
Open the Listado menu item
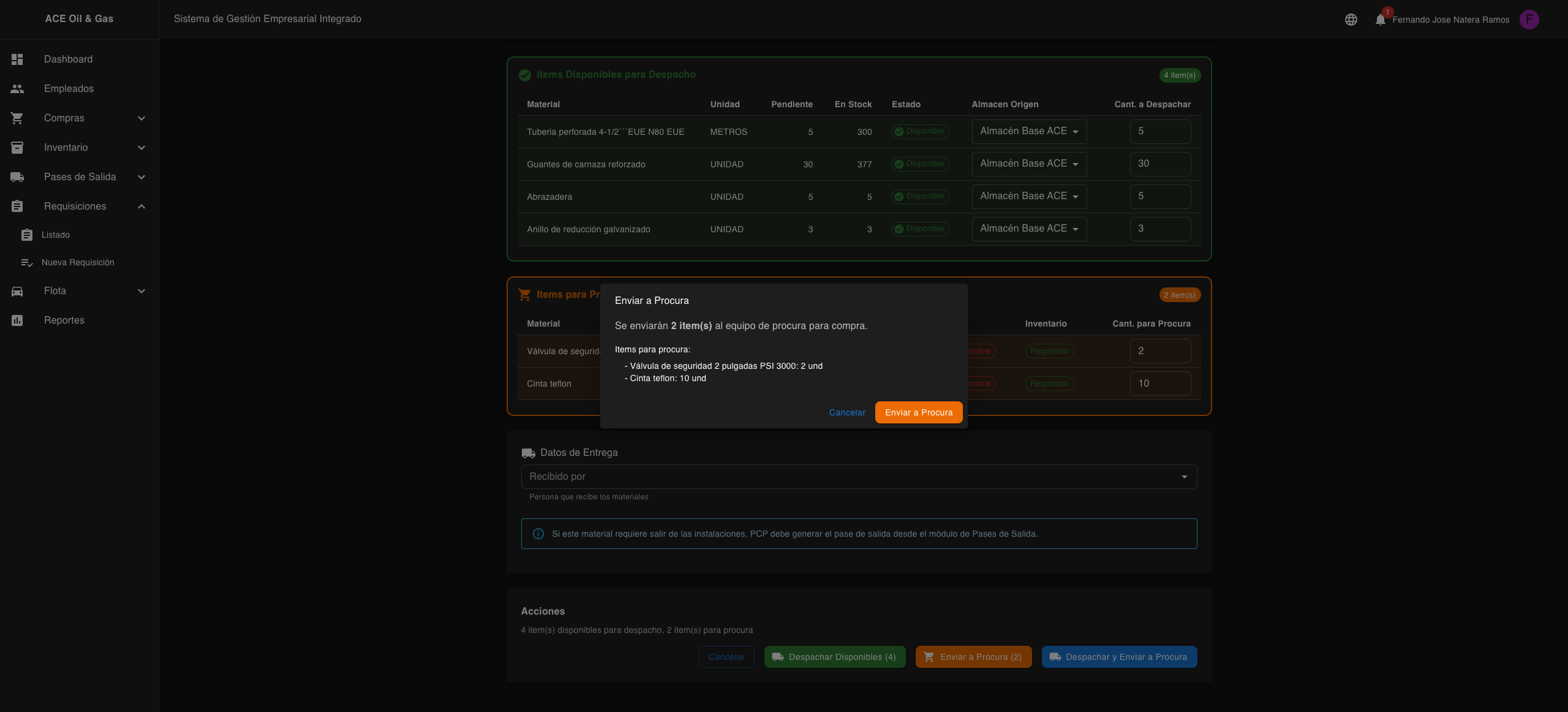coord(56,235)
